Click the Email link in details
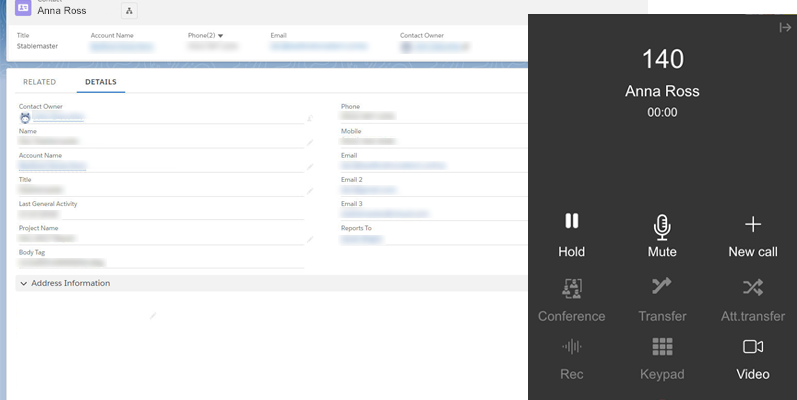 point(393,165)
